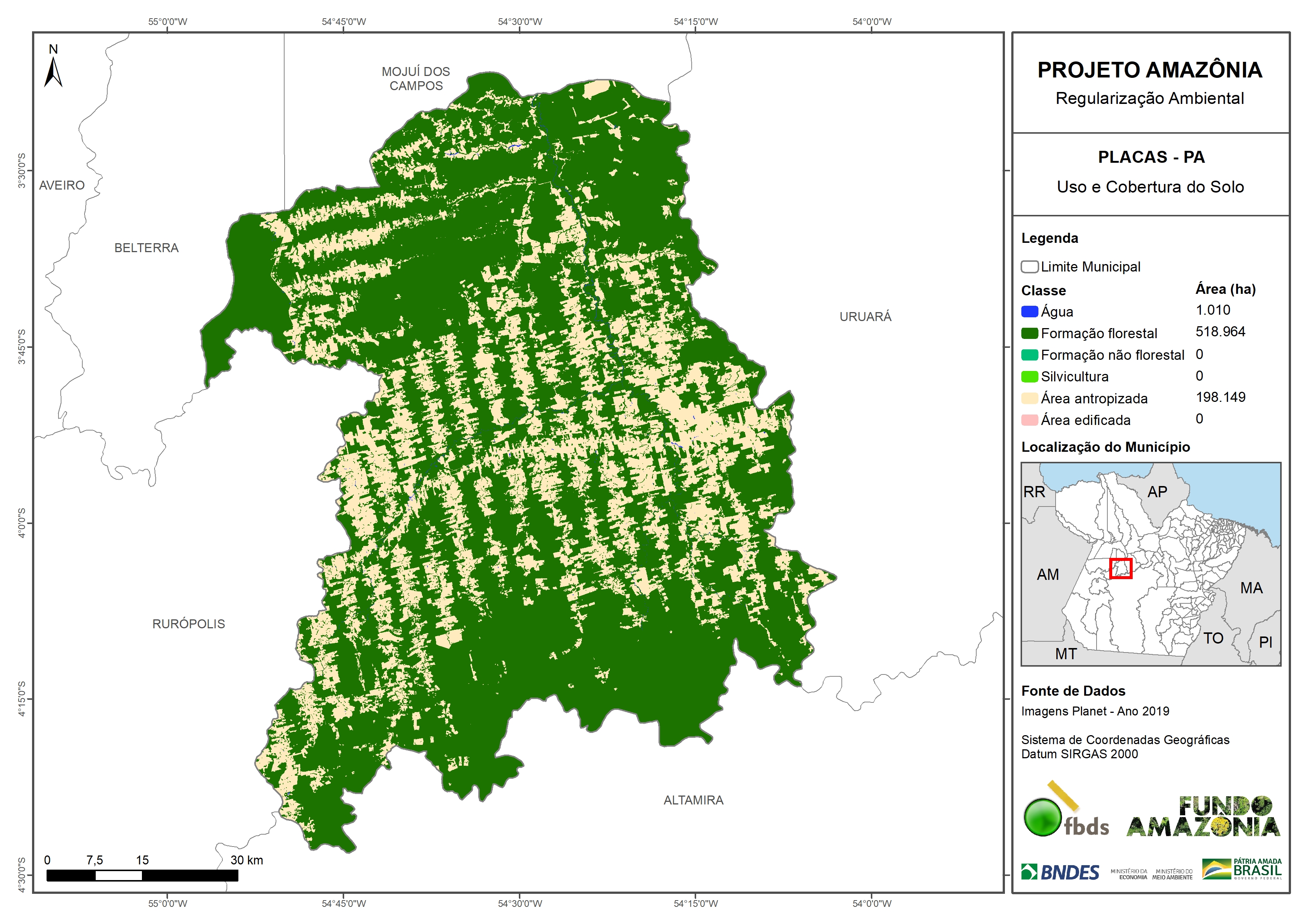
Task: Click the MOJUÍ DOS CAMPOS label
Action: (416, 79)
